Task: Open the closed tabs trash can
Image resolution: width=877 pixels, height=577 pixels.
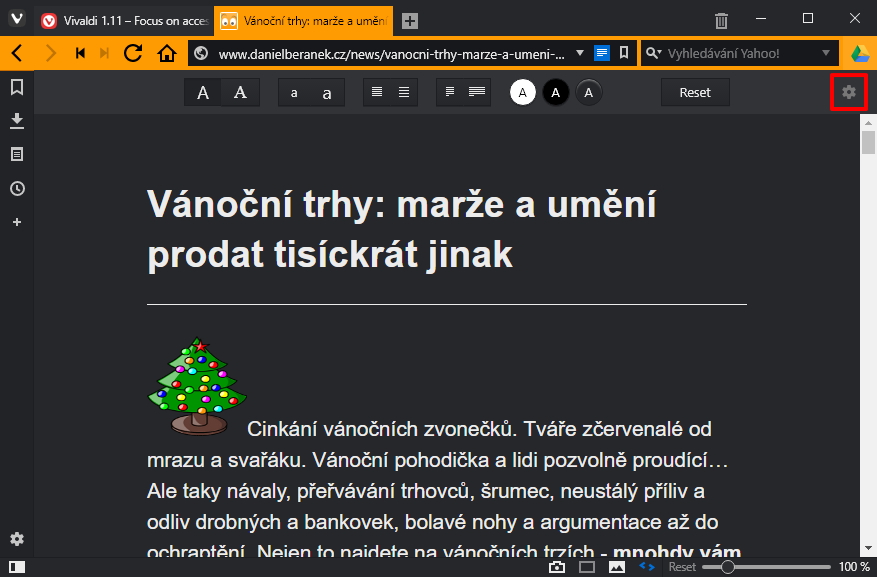Action: click(x=721, y=21)
